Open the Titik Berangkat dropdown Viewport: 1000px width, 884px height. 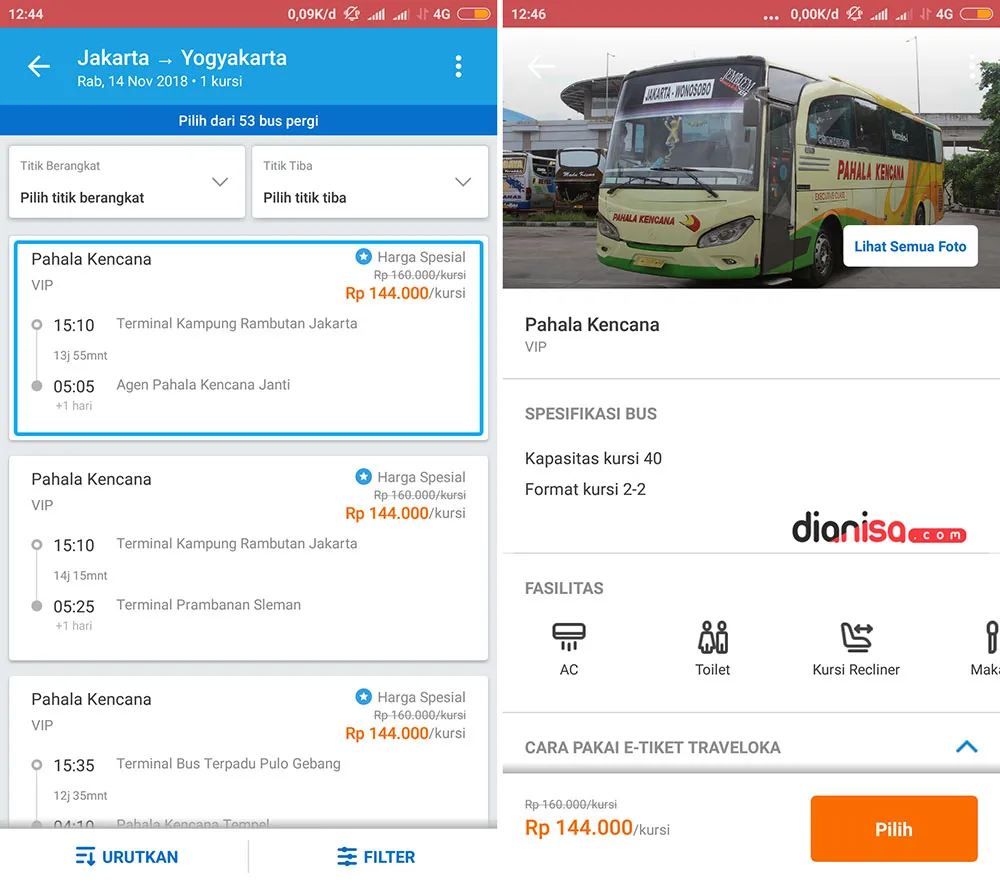(x=126, y=182)
